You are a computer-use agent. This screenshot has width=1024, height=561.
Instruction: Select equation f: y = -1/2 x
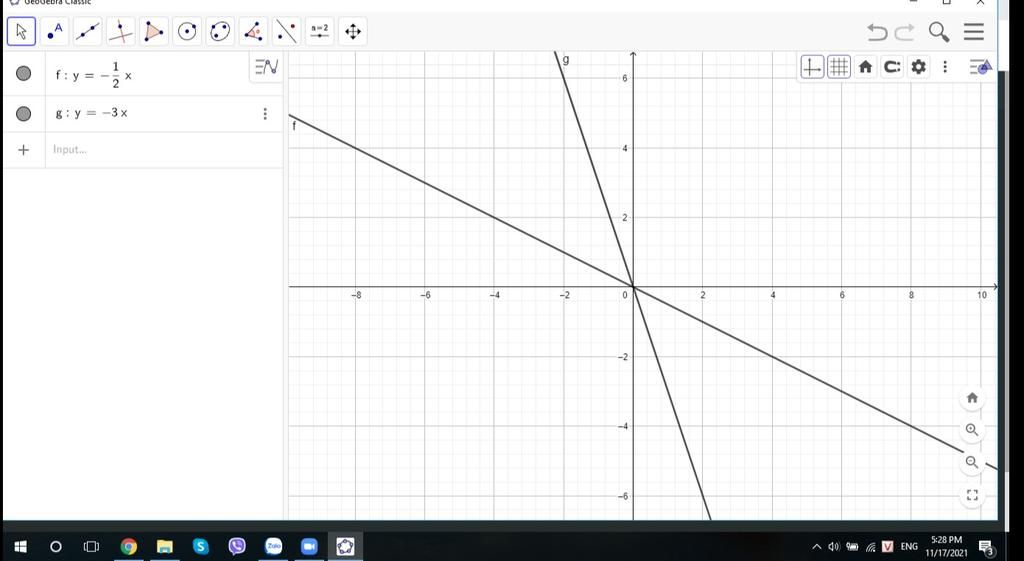click(93, 76)
